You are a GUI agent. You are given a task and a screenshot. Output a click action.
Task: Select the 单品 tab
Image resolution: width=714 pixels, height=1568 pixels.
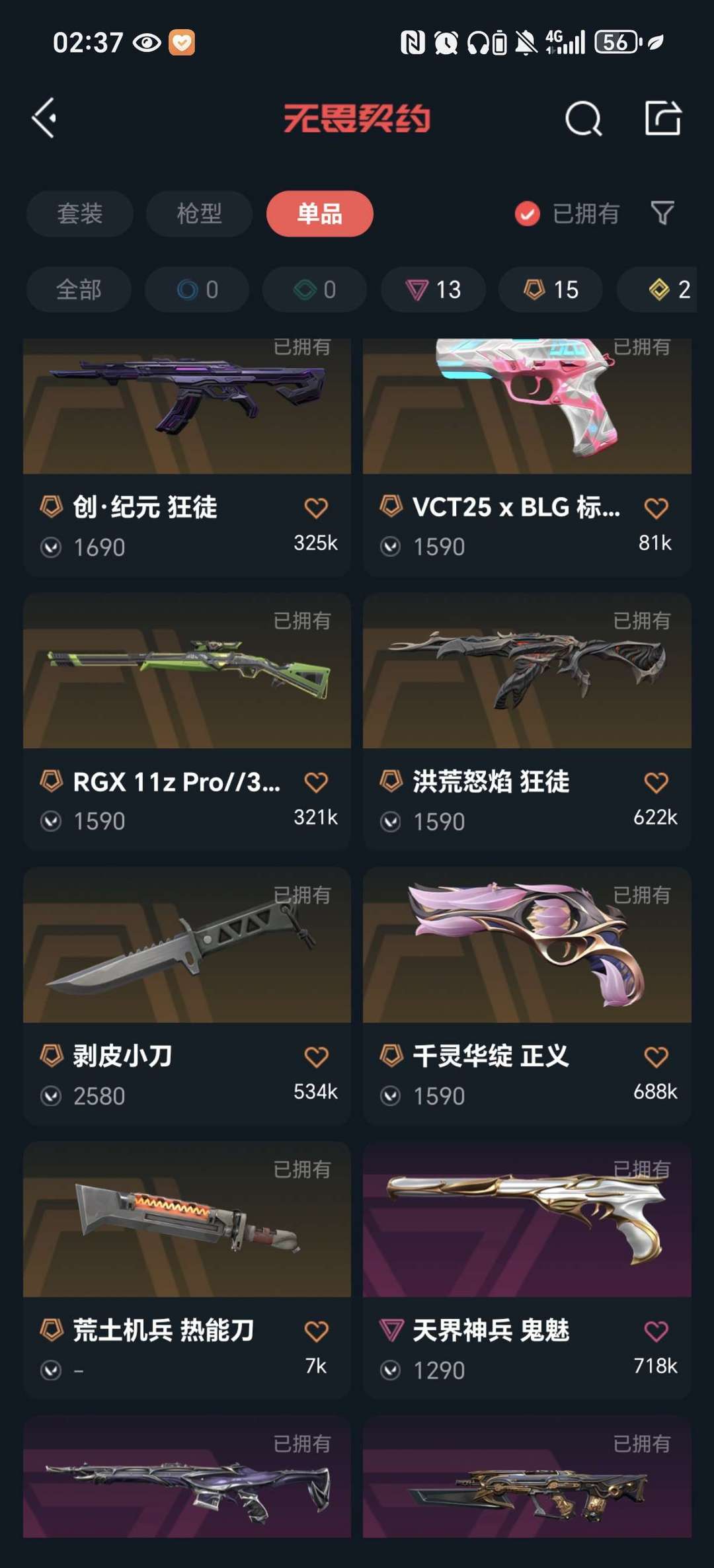point(320,214)
